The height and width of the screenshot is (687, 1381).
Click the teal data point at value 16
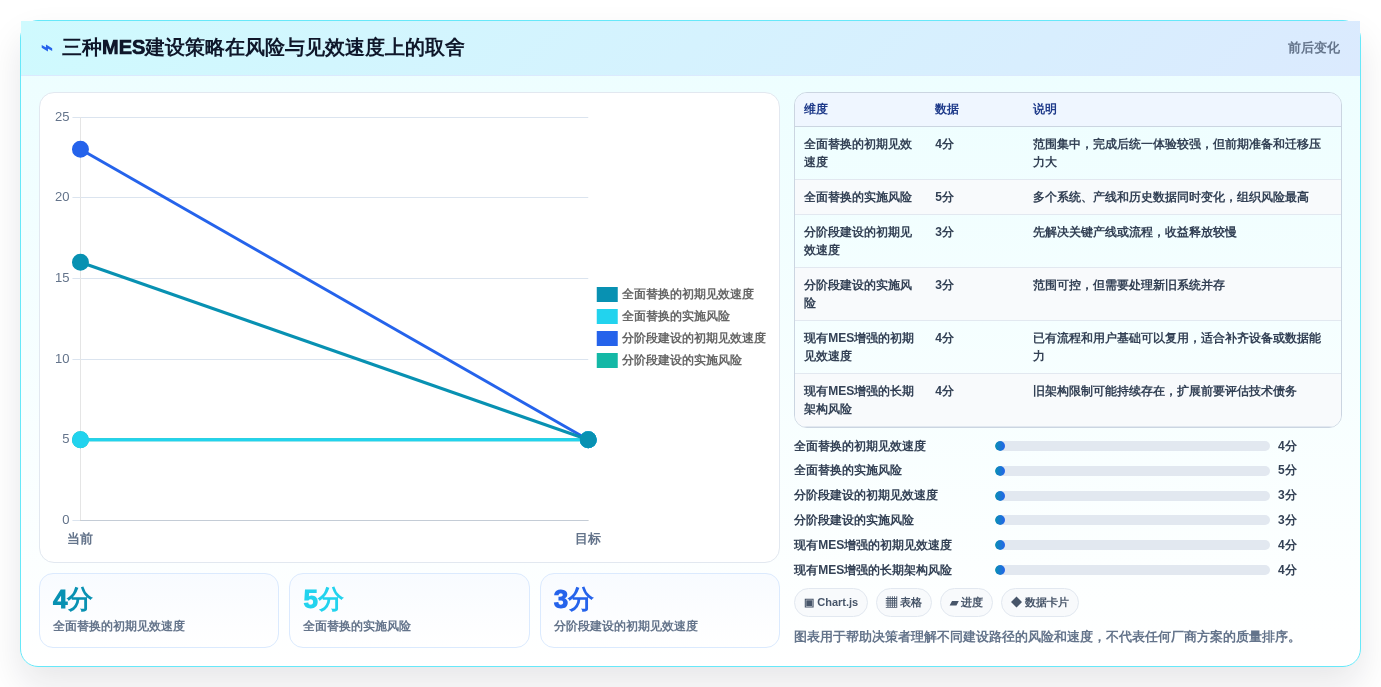pos(80,262)
